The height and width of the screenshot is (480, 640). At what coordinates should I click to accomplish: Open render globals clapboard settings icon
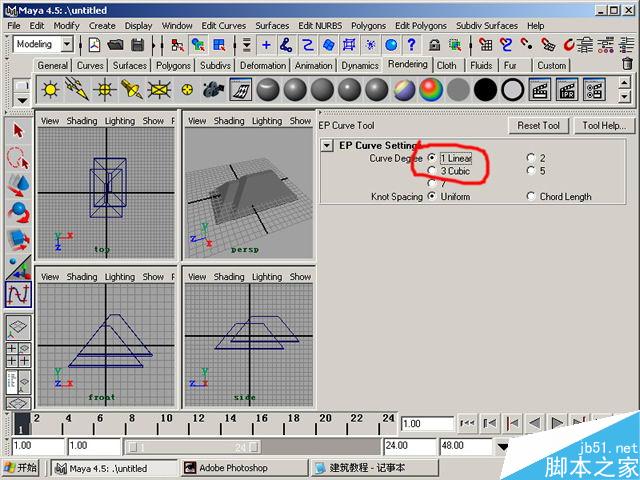pos(594,89)
